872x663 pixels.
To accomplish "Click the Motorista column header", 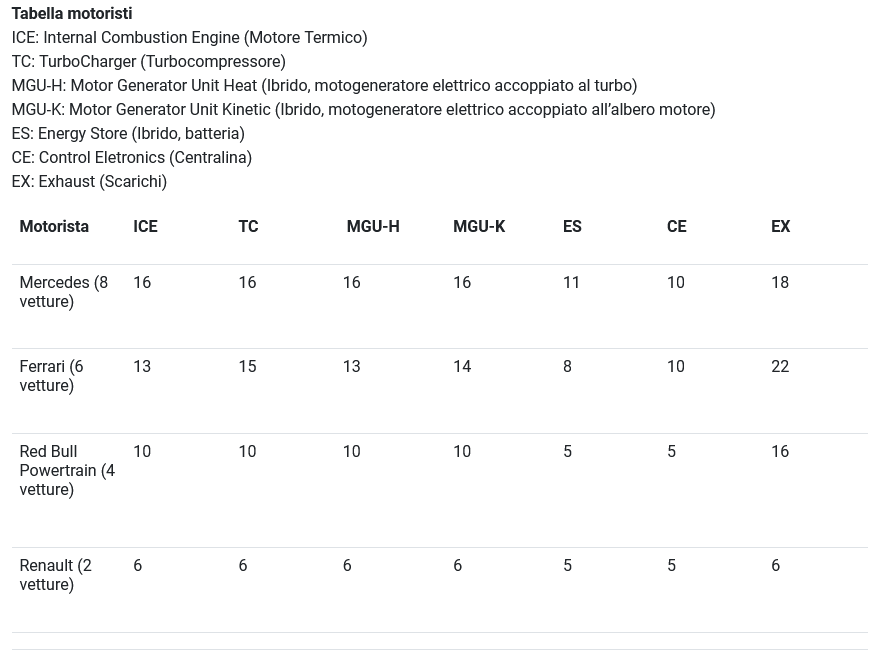I will 54,227.
